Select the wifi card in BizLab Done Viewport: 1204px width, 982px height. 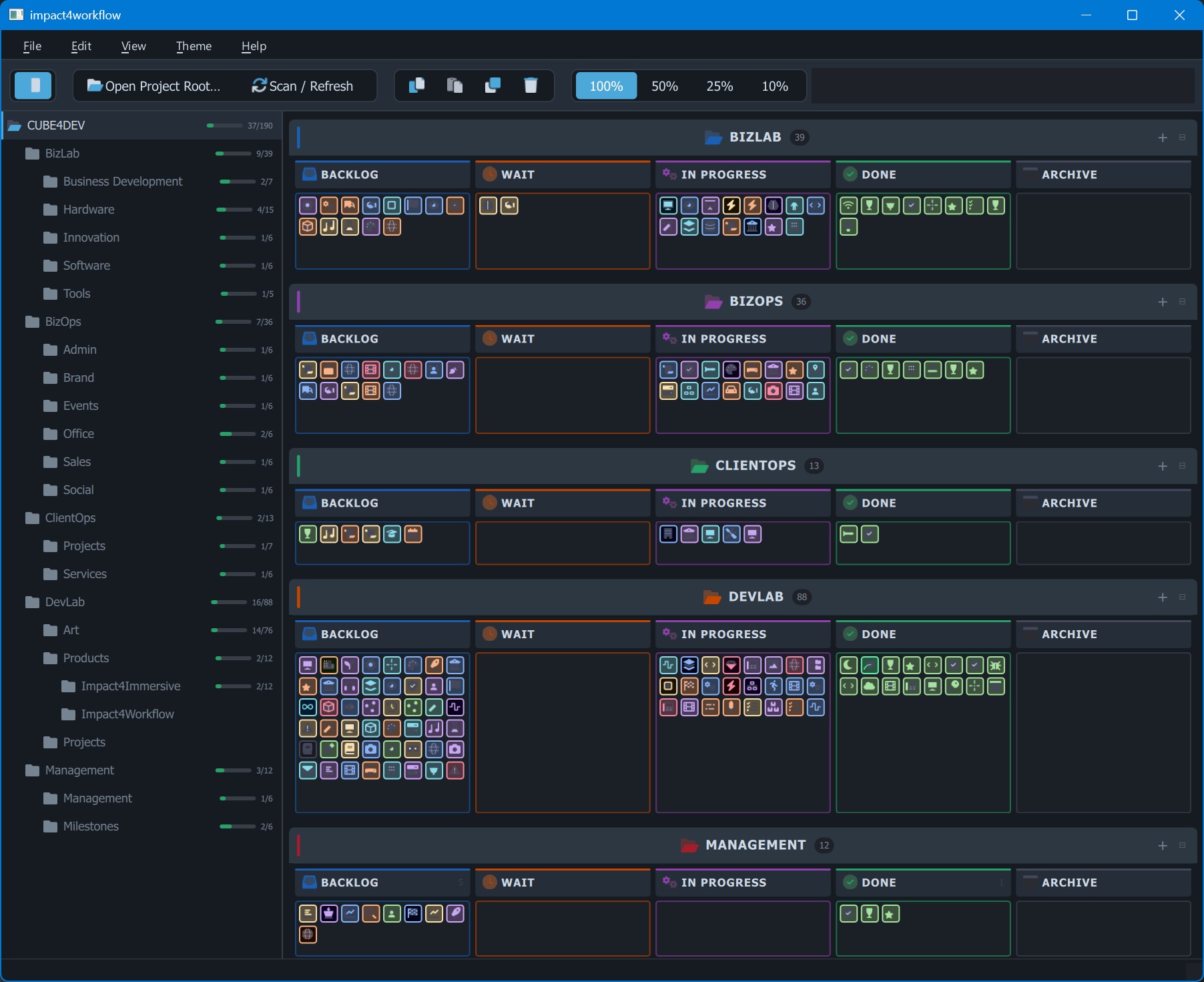(848, 206)
